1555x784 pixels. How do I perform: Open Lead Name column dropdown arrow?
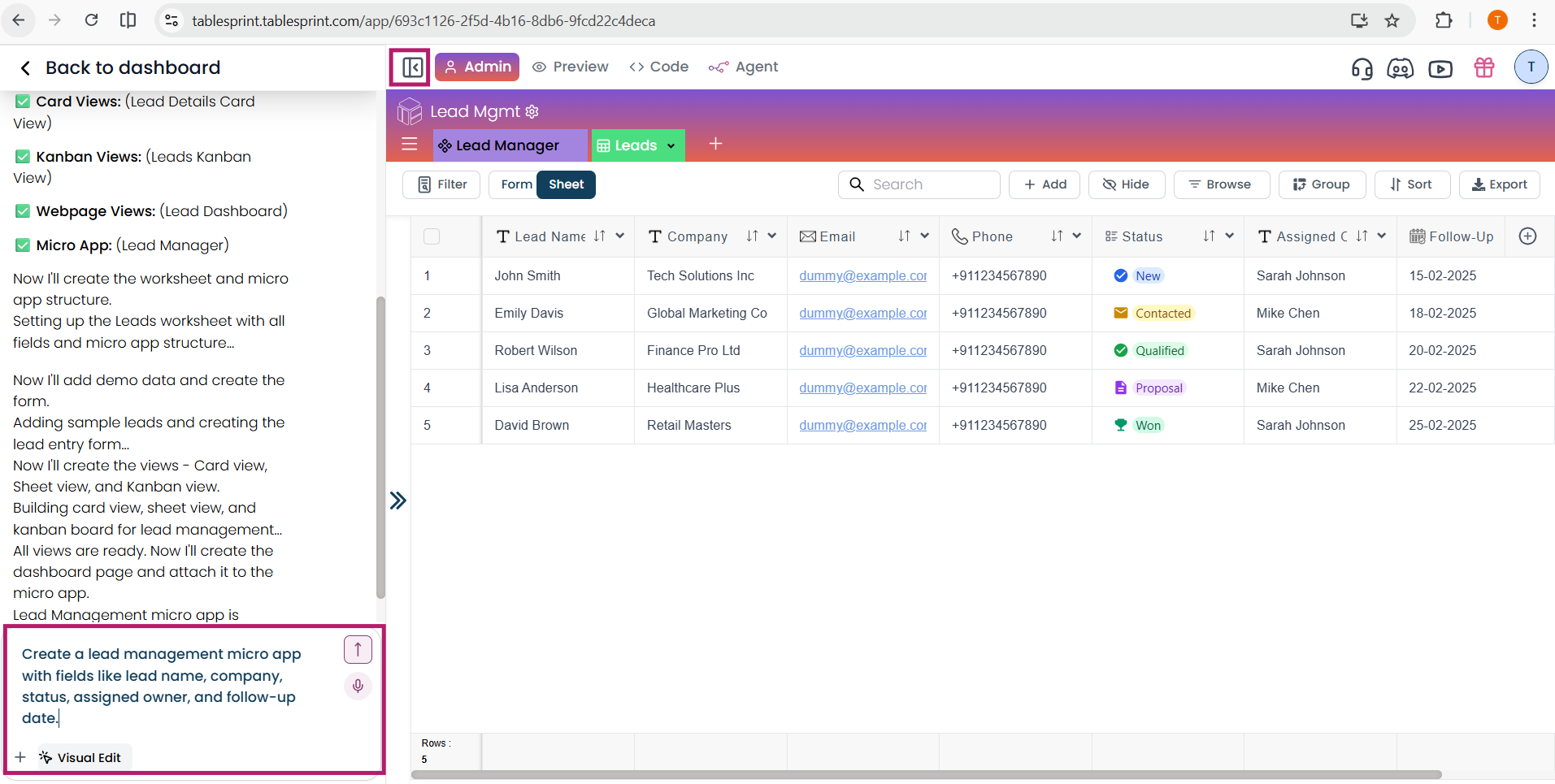[x=620, y=236]
